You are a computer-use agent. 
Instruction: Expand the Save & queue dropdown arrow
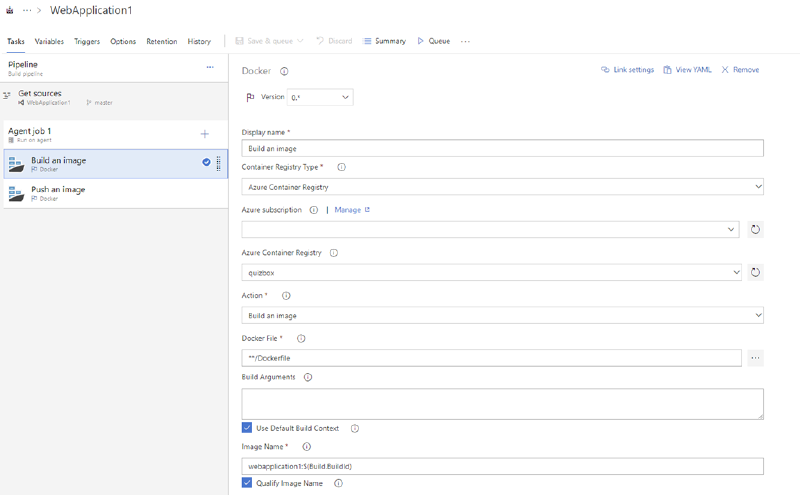(300, 41)
